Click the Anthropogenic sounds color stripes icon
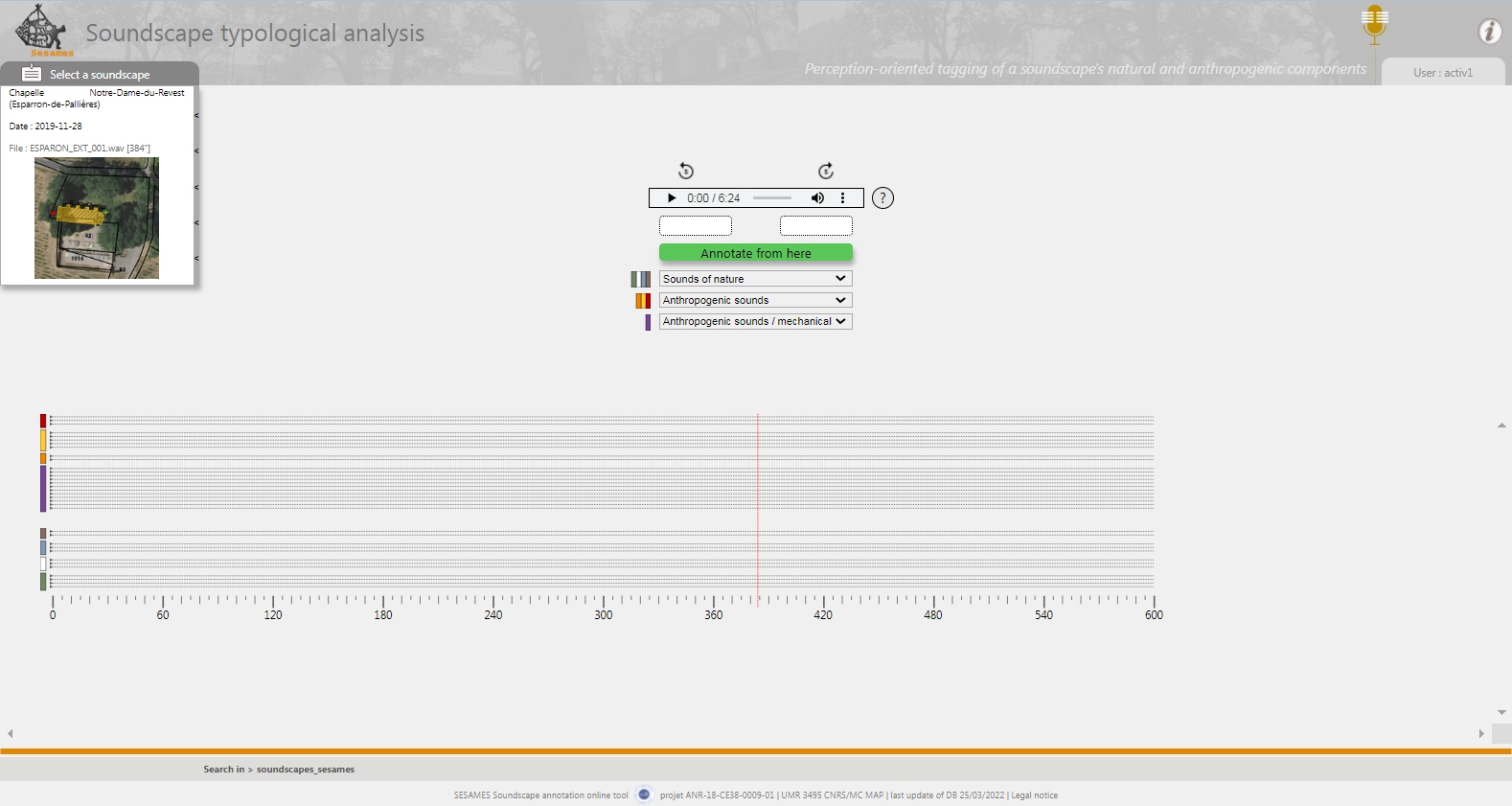 click(643, 301)
